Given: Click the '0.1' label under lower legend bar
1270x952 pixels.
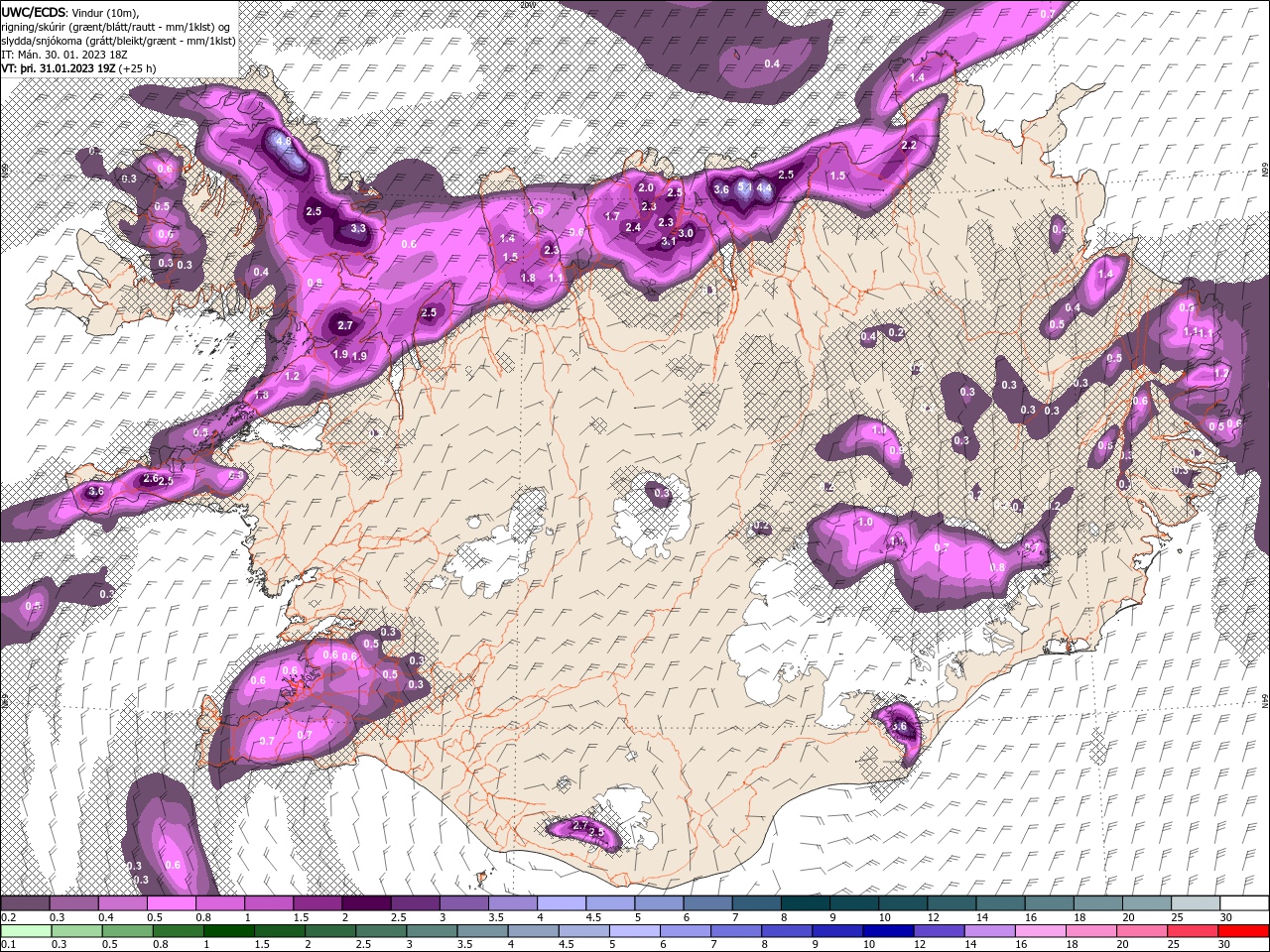Looking at the screenshot, I should pyautogui.click(x=8, y=945).
